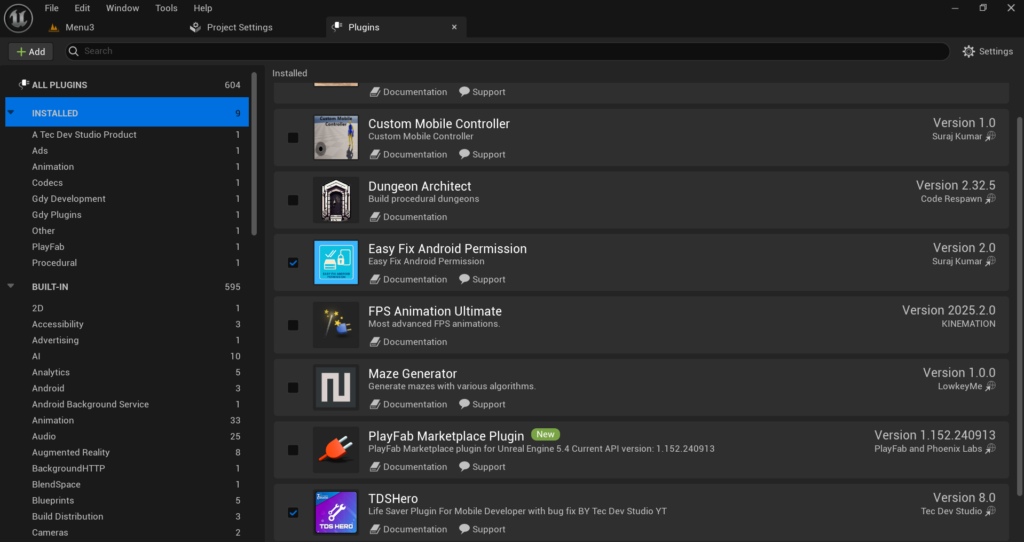1024x542 pixels.
Task: Enable the Custom Mobile Controller plugin checkbox
Action: click(x=293, y=138)
